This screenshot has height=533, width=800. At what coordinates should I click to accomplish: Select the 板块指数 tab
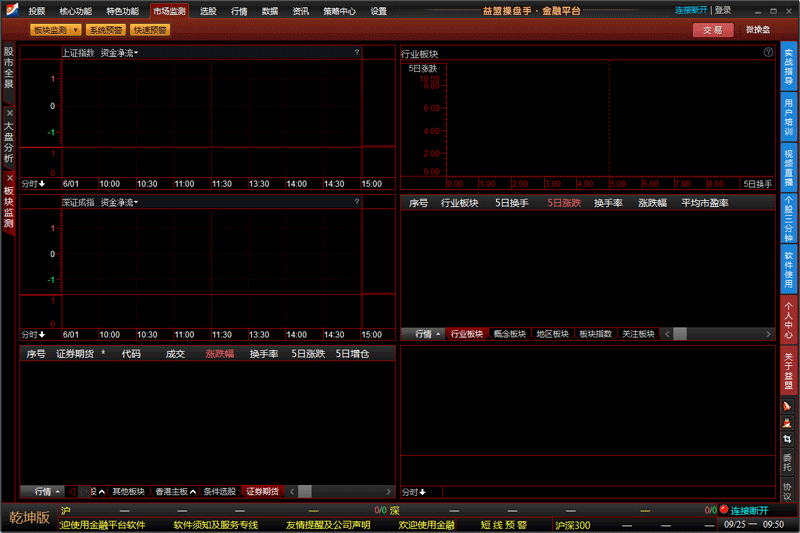pyautogui.click(x=595, y=334)
